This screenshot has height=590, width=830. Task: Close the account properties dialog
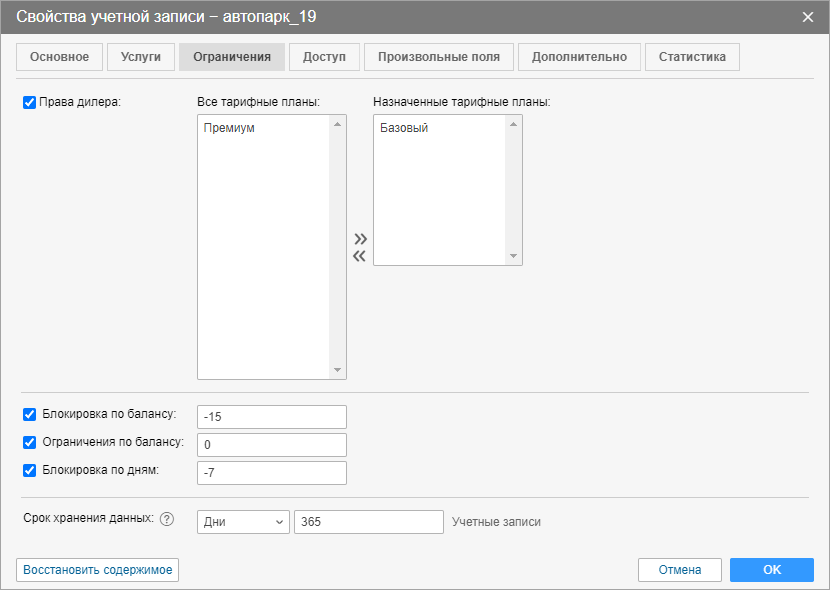[807, 16]
